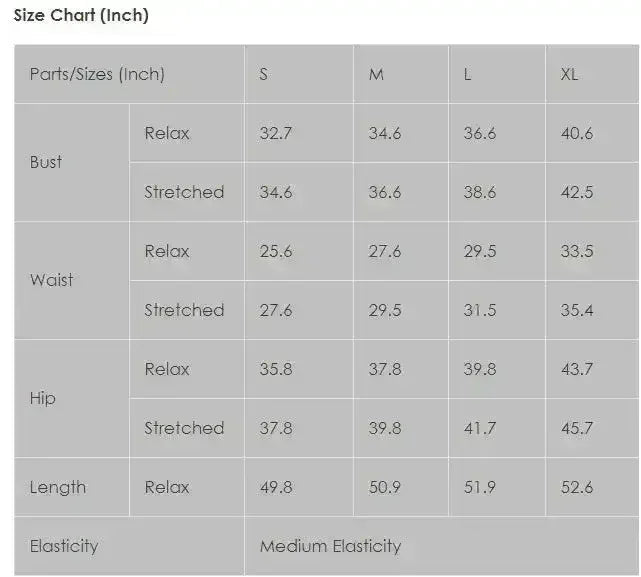Select the L size column header

click(x=468, y=75)
